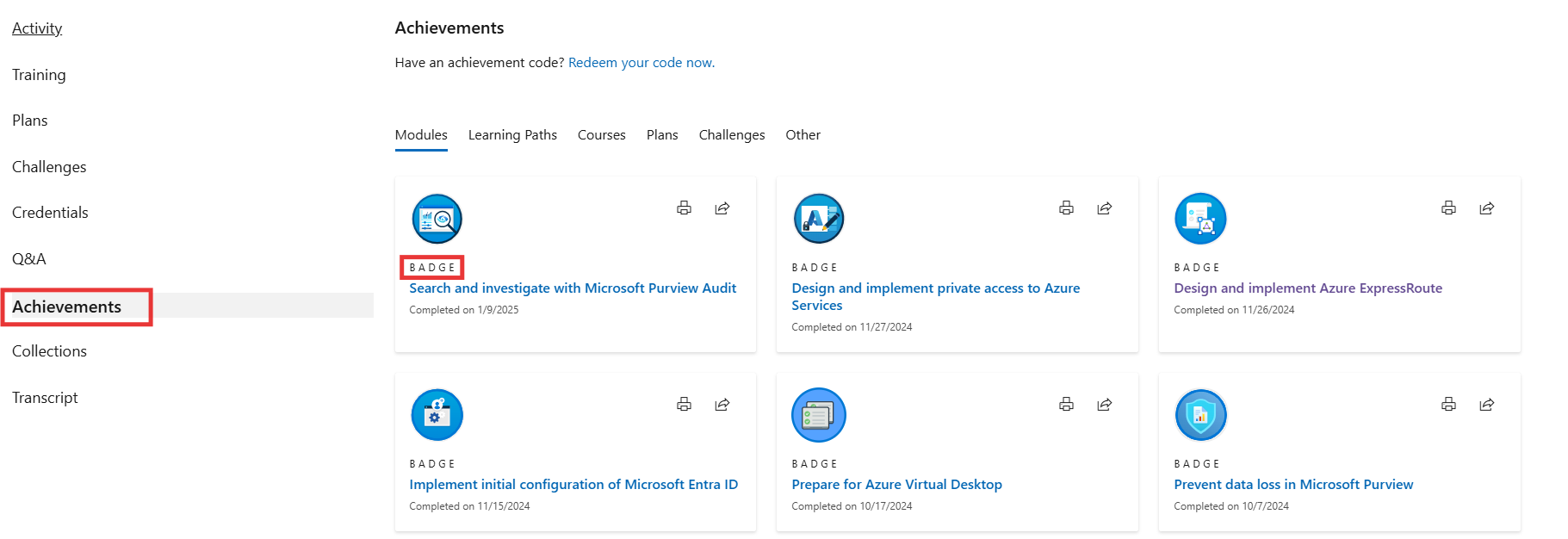Image resolution: width=1568 pixels, height=539 pixels.
Task: Click the Redeem your code now link
Action: (x=641, y=63)
